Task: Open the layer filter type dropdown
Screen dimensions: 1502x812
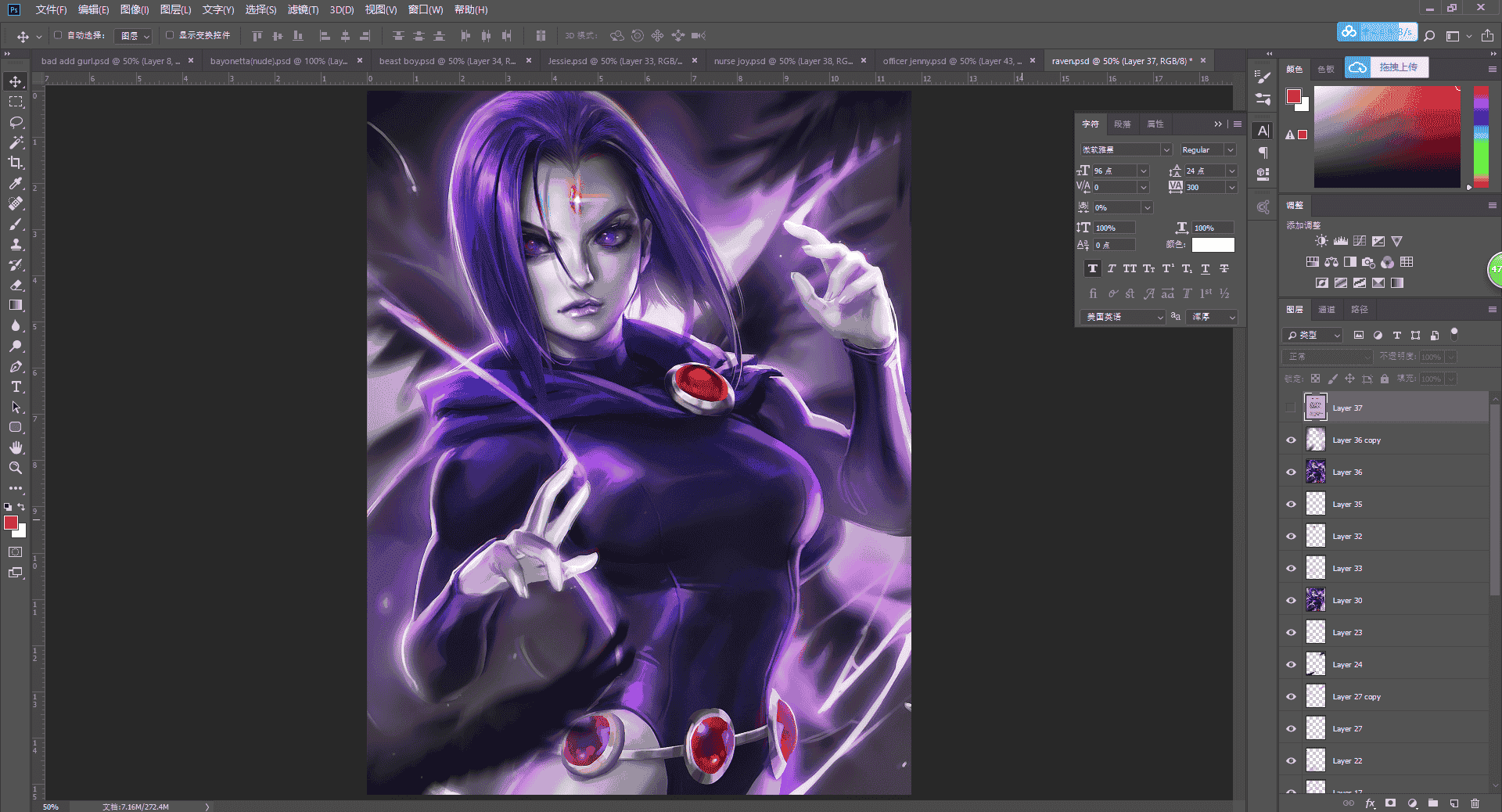Action: click(x=1313, y=335)
